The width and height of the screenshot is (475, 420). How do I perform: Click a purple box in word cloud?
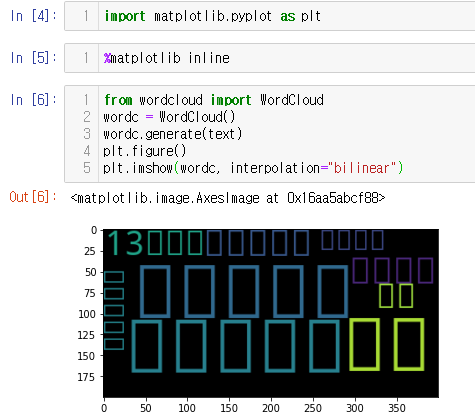(x=360, y=270)
